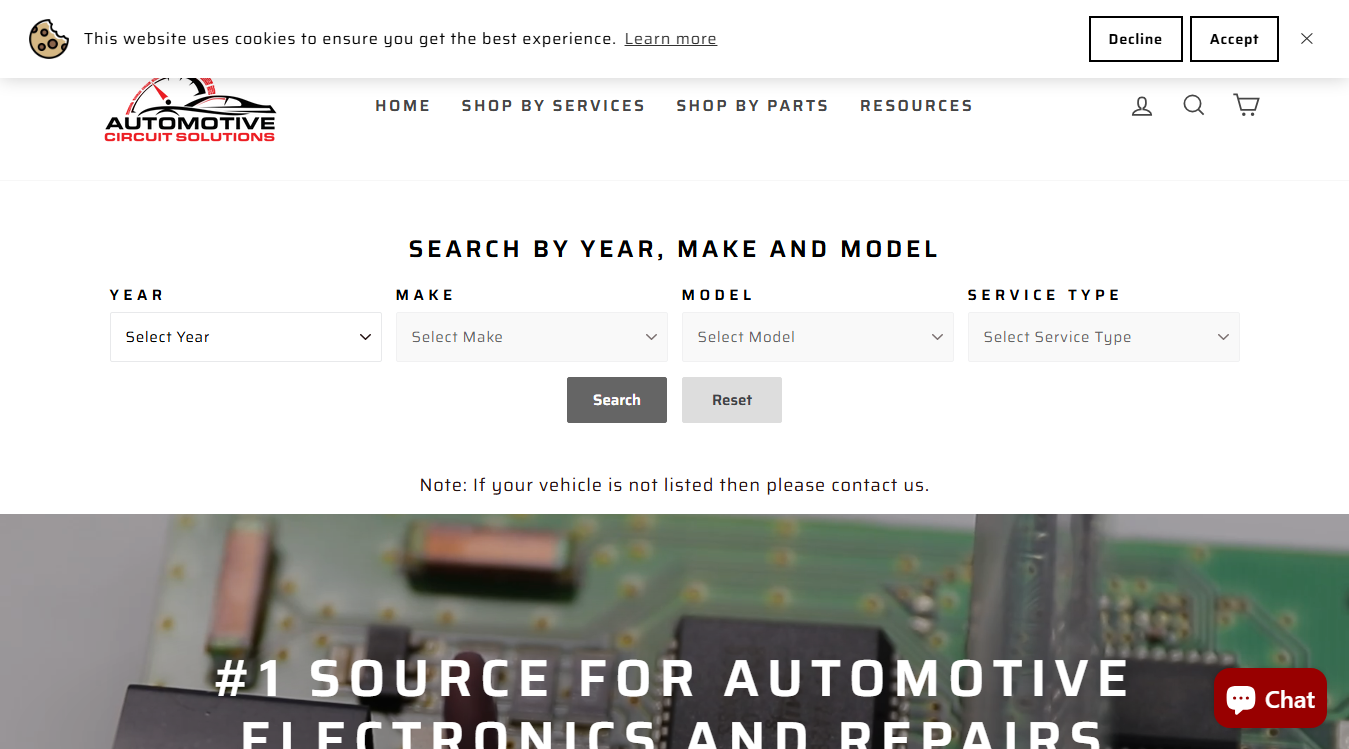Click the Automotive Circuit Solutions logo
The height and width of the screenshot is (749, 1349).
[190, 110]
